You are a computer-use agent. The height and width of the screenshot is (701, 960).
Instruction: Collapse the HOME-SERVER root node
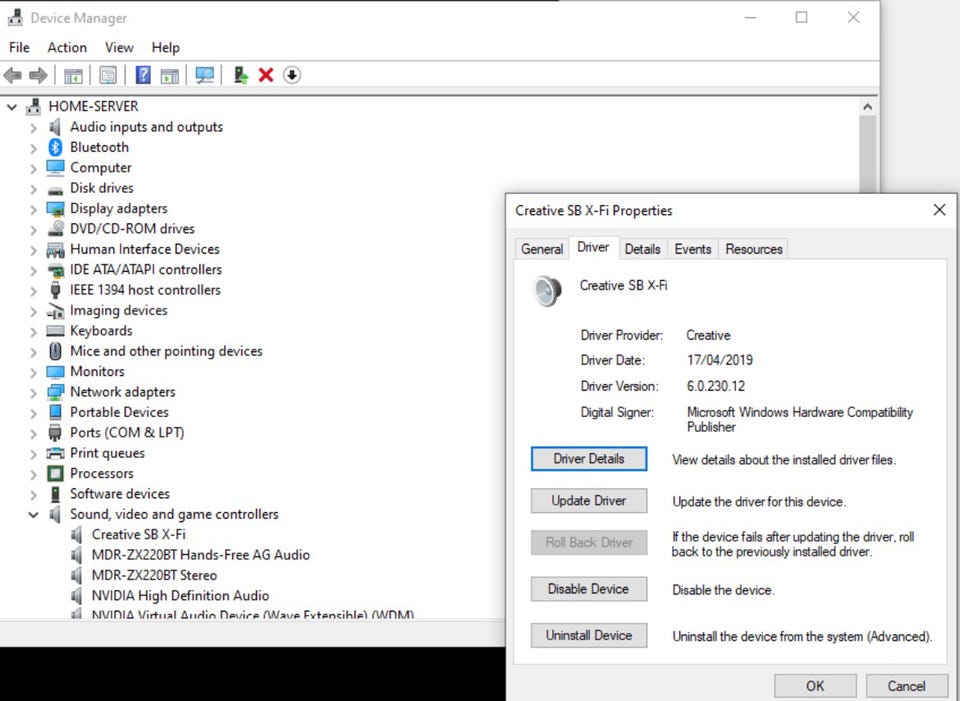coord(12,107)
